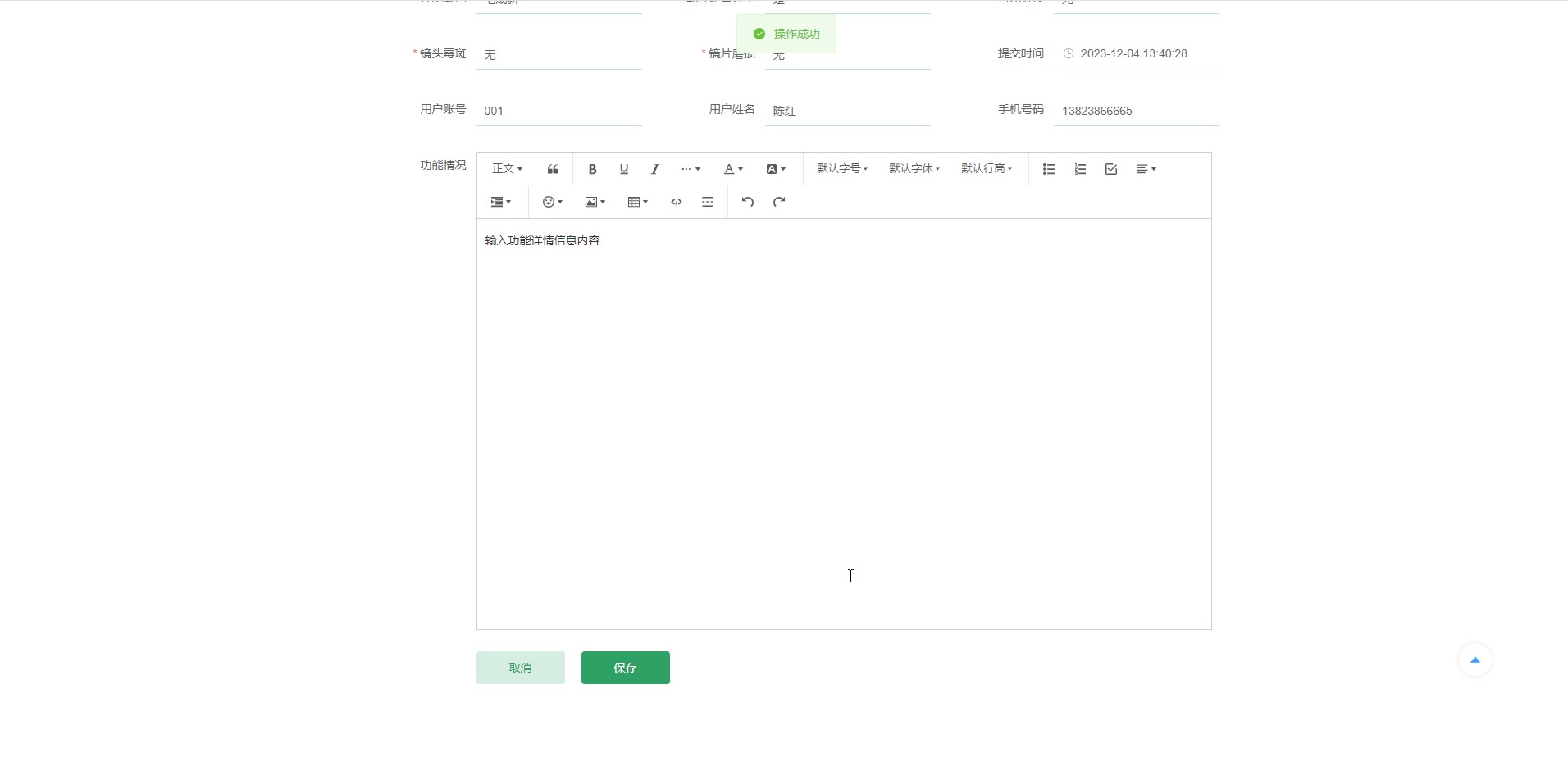Redo the last edit
1568x758 pixels.
779,202
